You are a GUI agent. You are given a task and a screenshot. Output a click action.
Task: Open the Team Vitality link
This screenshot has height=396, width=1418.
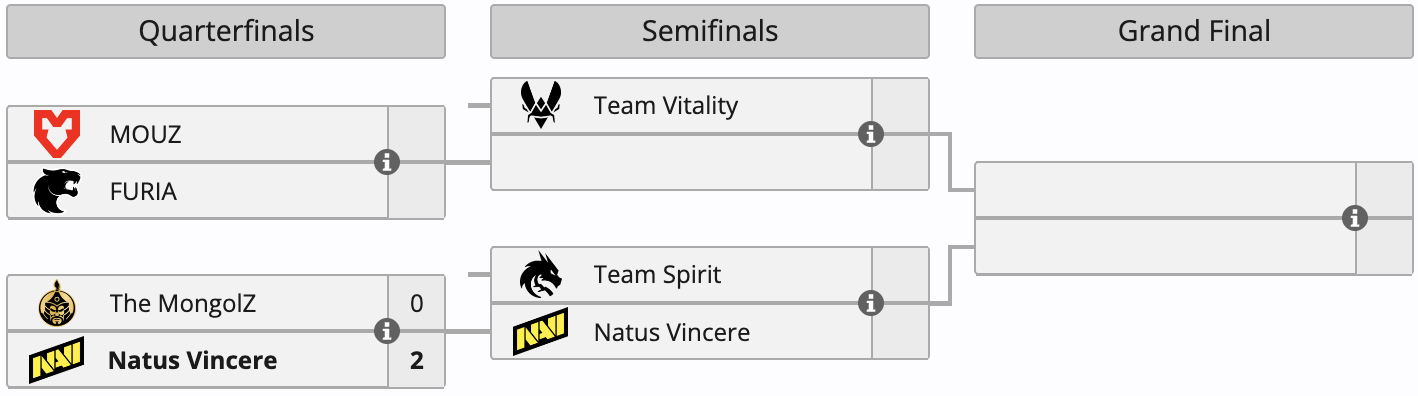pos(666,106)
